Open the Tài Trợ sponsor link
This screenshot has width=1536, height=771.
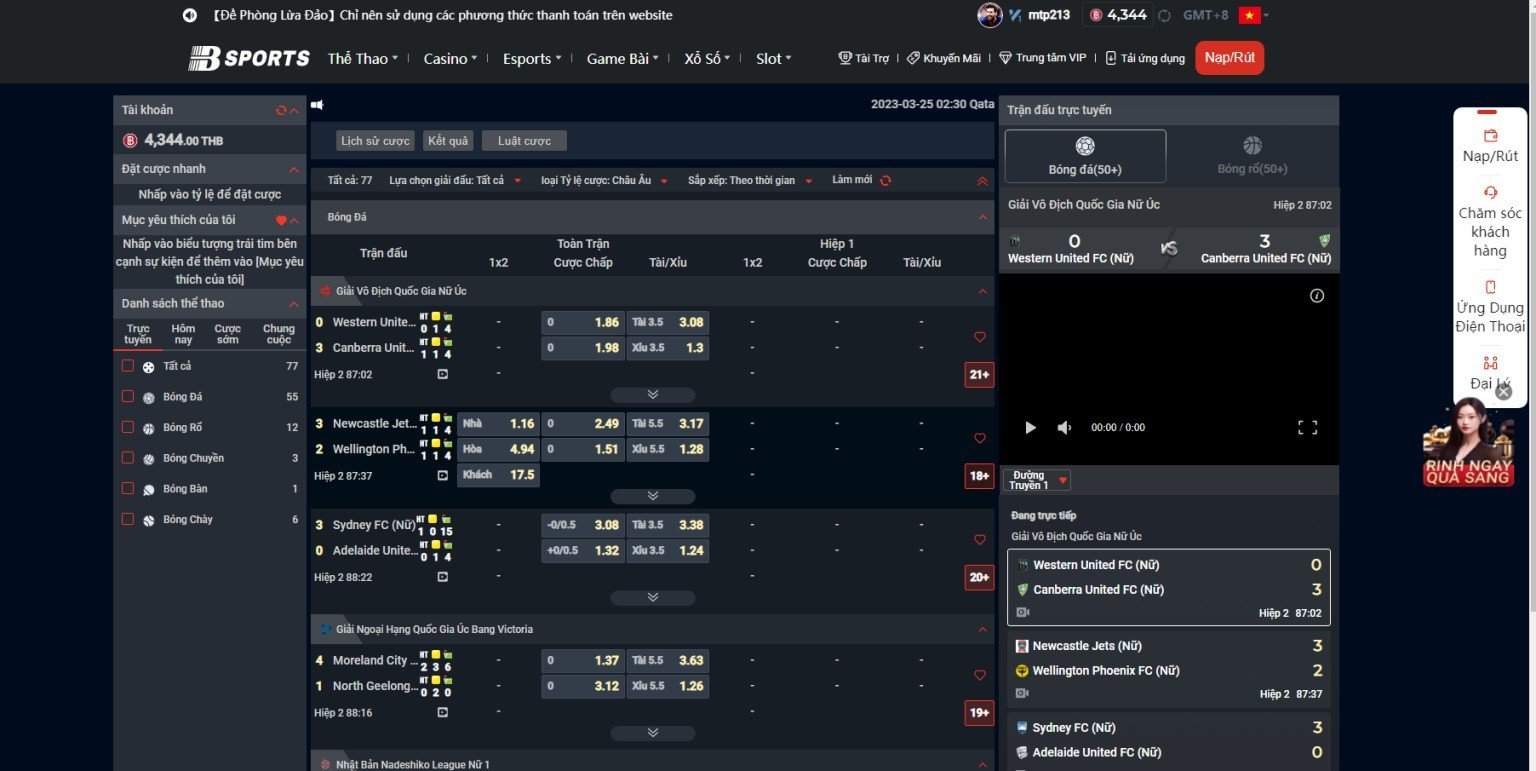863,58
